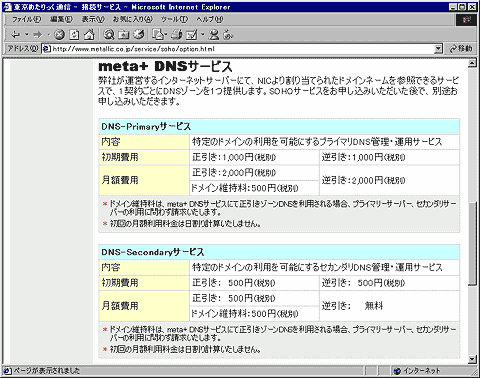Click the scrollbar up arrow
Image resolution: width=480 pixels, height=378 pixels.
[x=472, y=63]
